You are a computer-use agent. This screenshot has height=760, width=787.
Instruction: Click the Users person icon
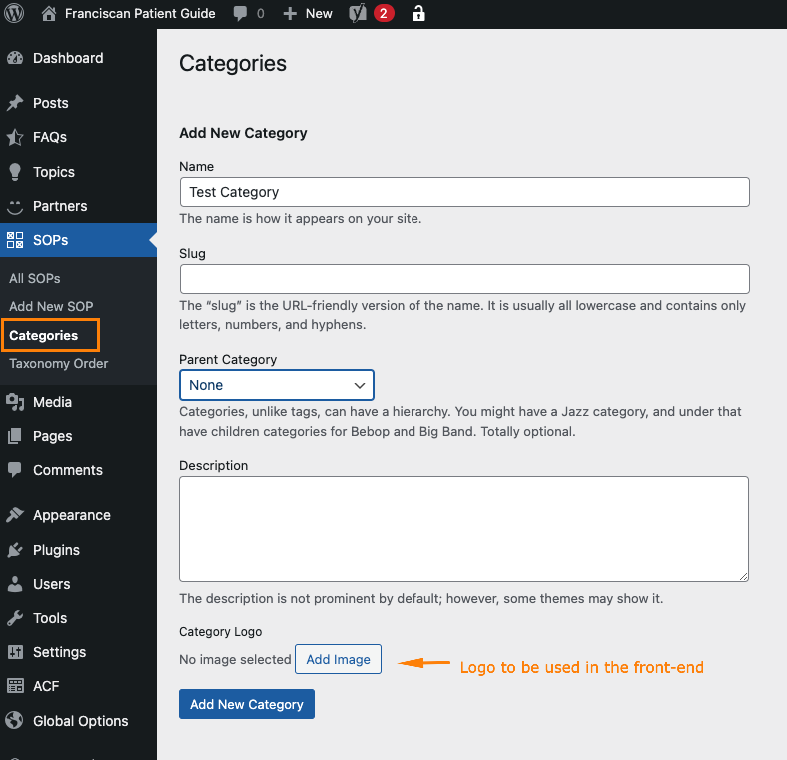[15, 584]
